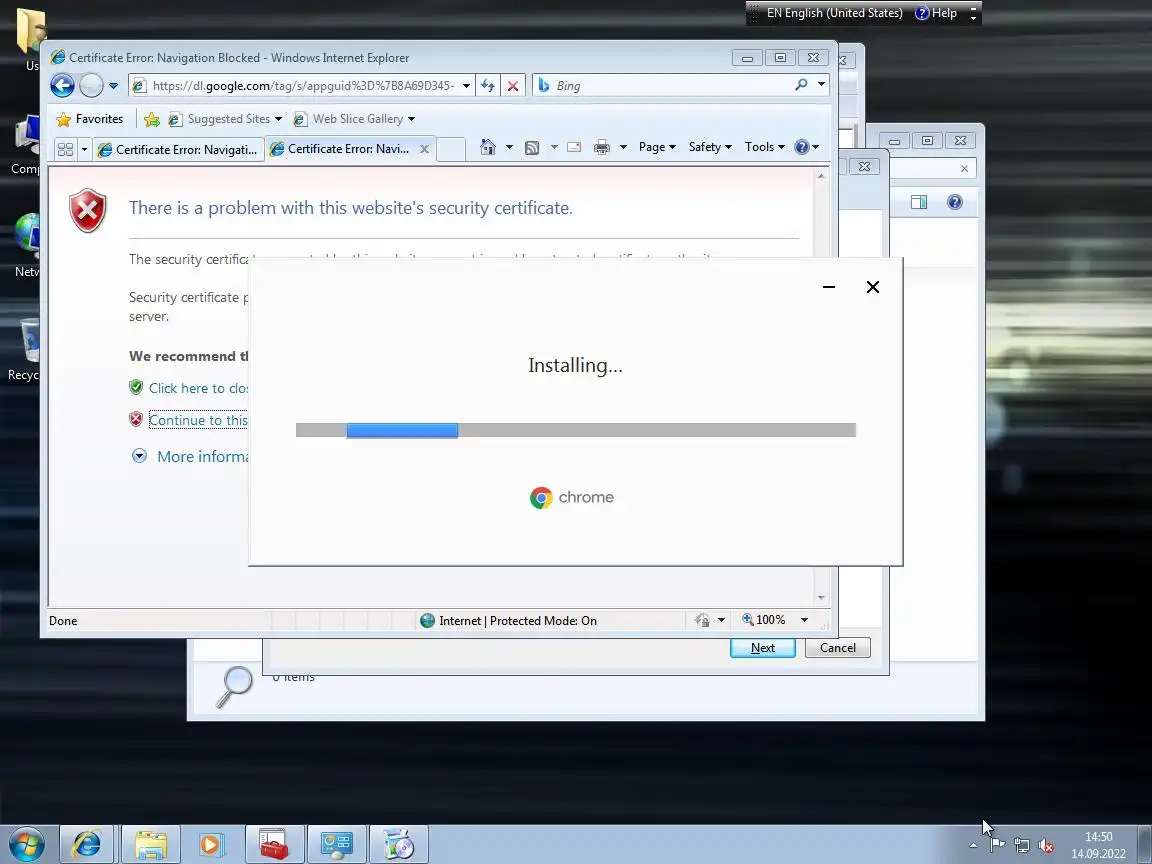Expand the zoom level dropdown arrow
The image size is (1152, 864).
(804, 620)
